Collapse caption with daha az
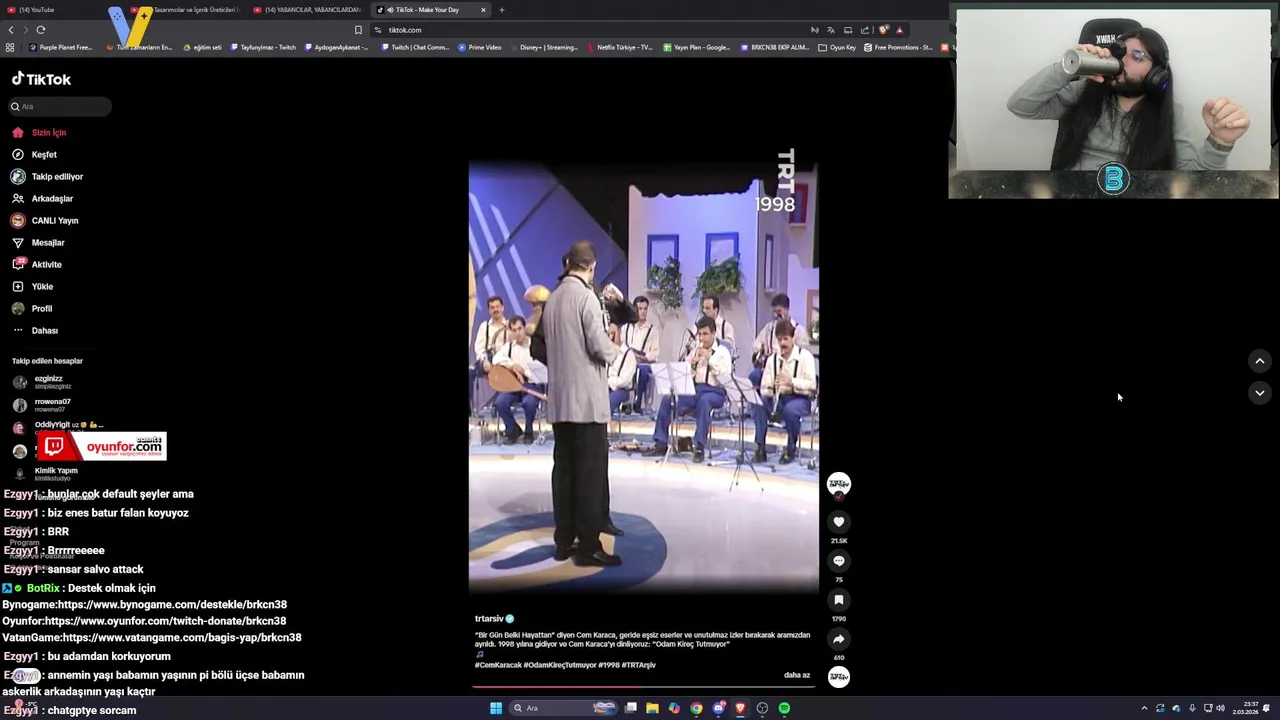 [797, 675]
